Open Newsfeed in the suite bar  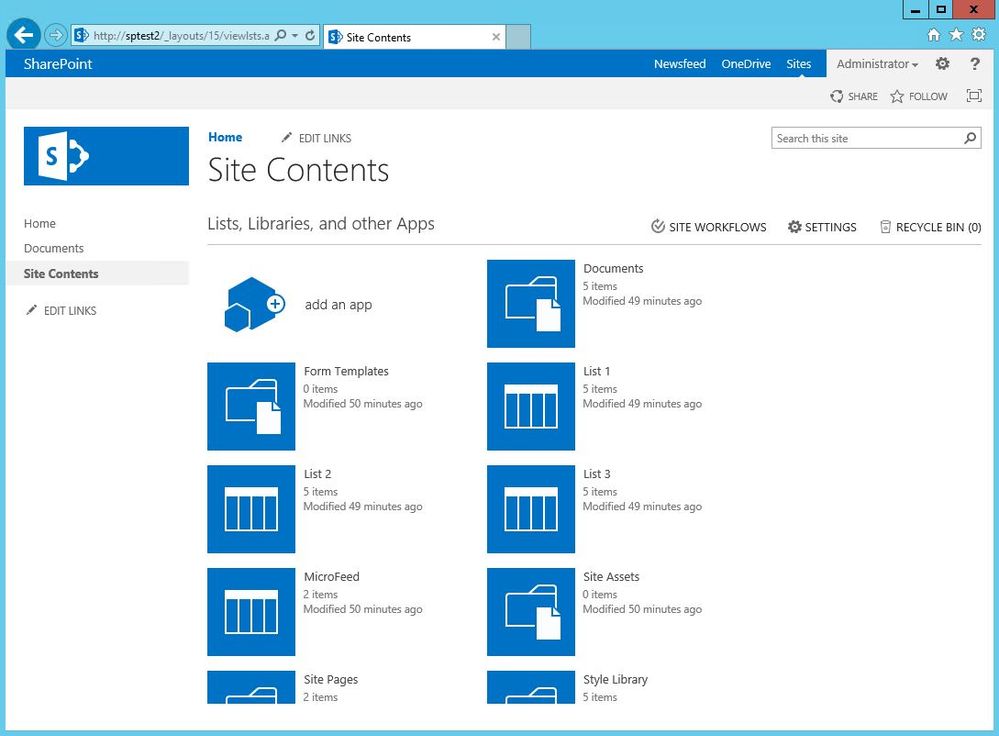(x=680, y=64)
